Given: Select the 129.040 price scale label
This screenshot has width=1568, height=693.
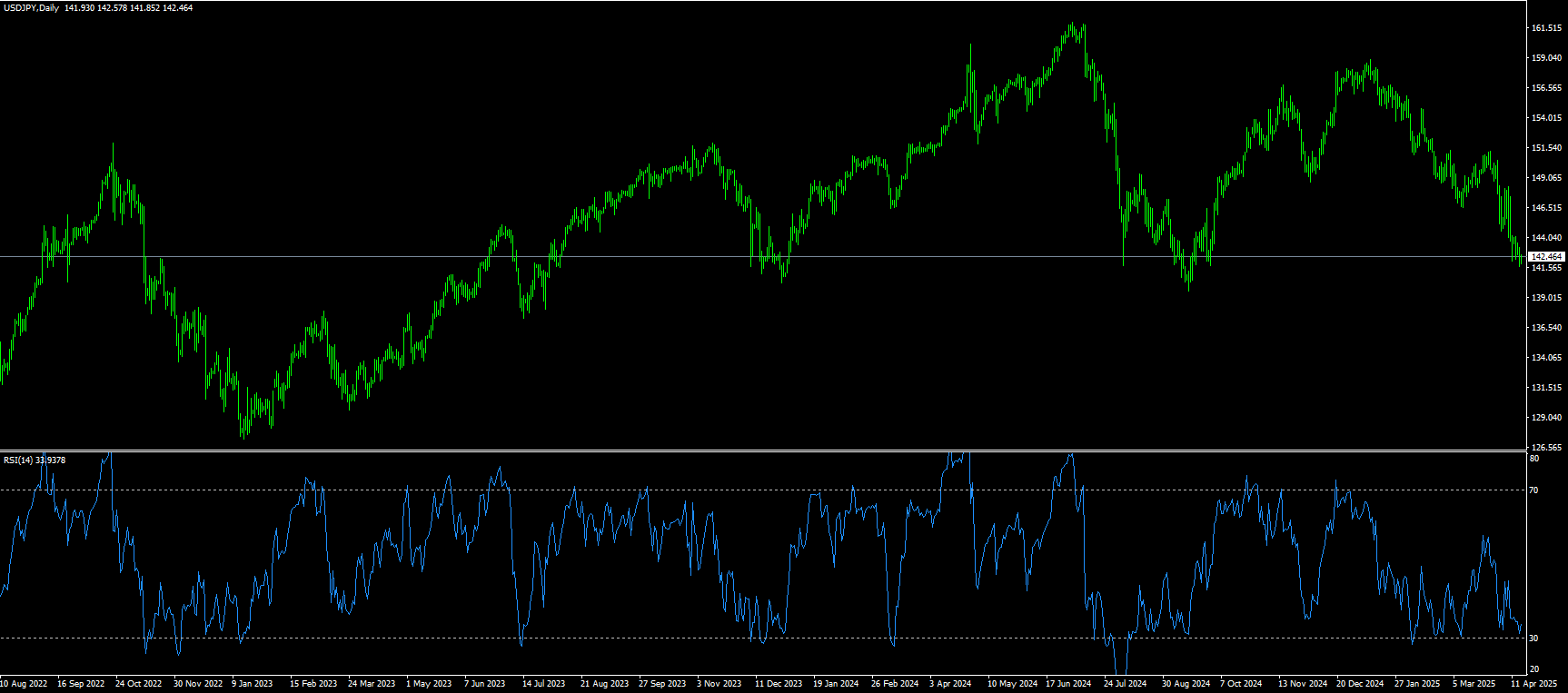Looking at the screenshot, I should pos(1546,418).
